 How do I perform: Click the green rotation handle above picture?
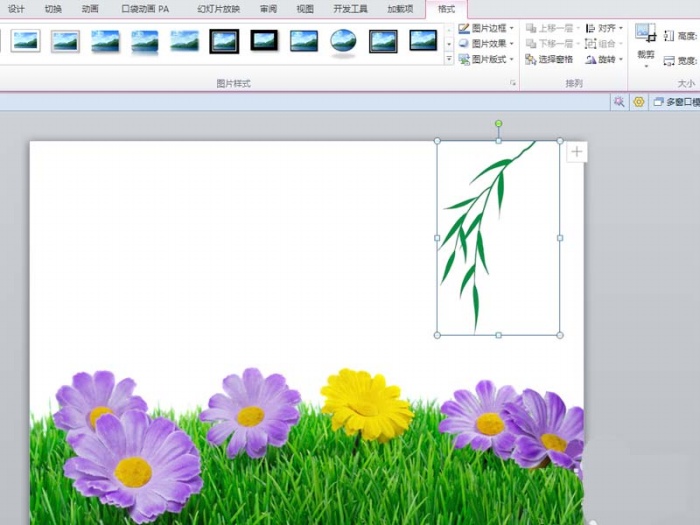tap(498, 124)
